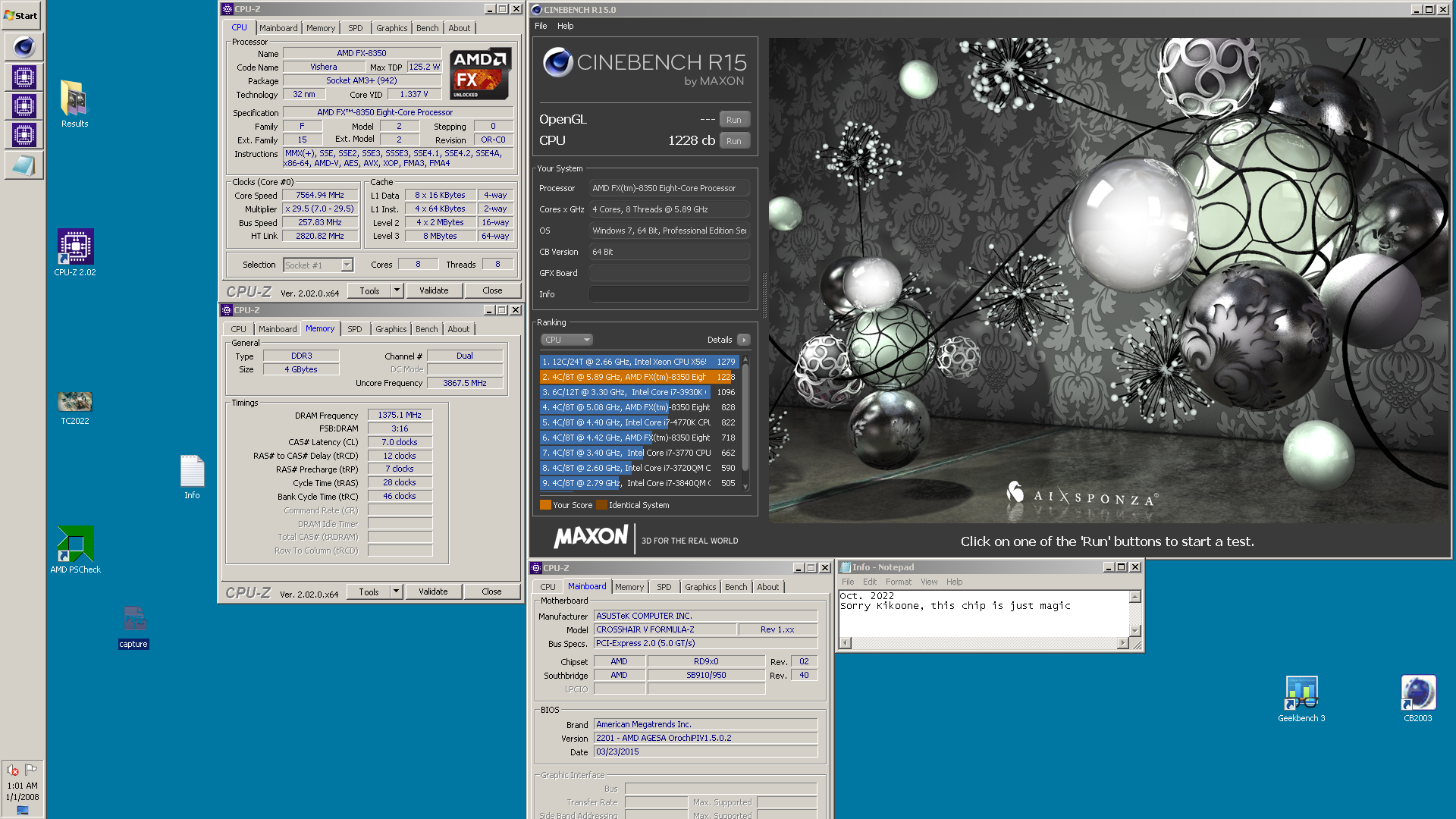Click the MAXON logo in Cinebench
Viewport: 1456px width, 819px height.
coord(591,537)
